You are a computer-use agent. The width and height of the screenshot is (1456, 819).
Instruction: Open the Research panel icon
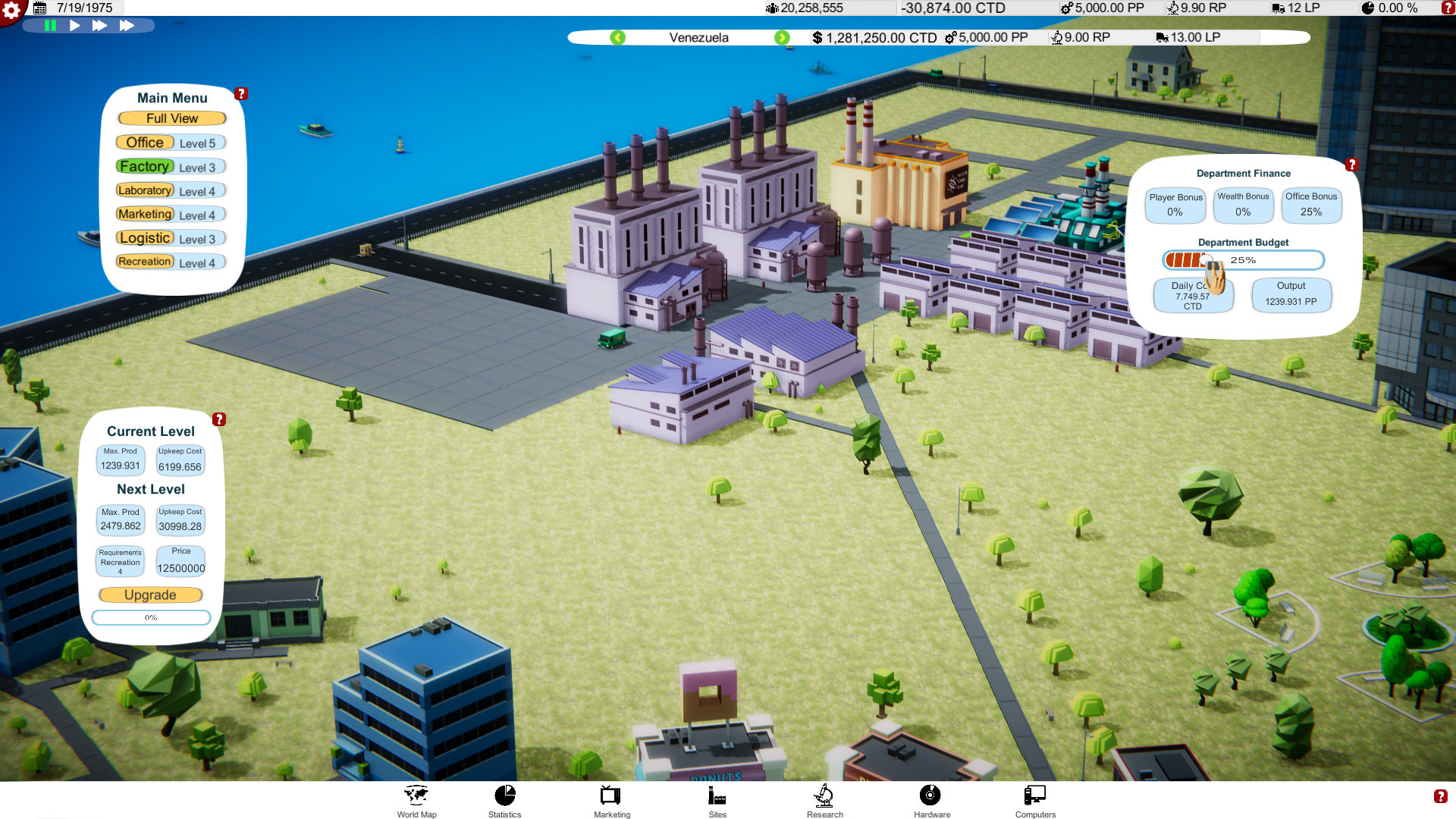[824, 797]
